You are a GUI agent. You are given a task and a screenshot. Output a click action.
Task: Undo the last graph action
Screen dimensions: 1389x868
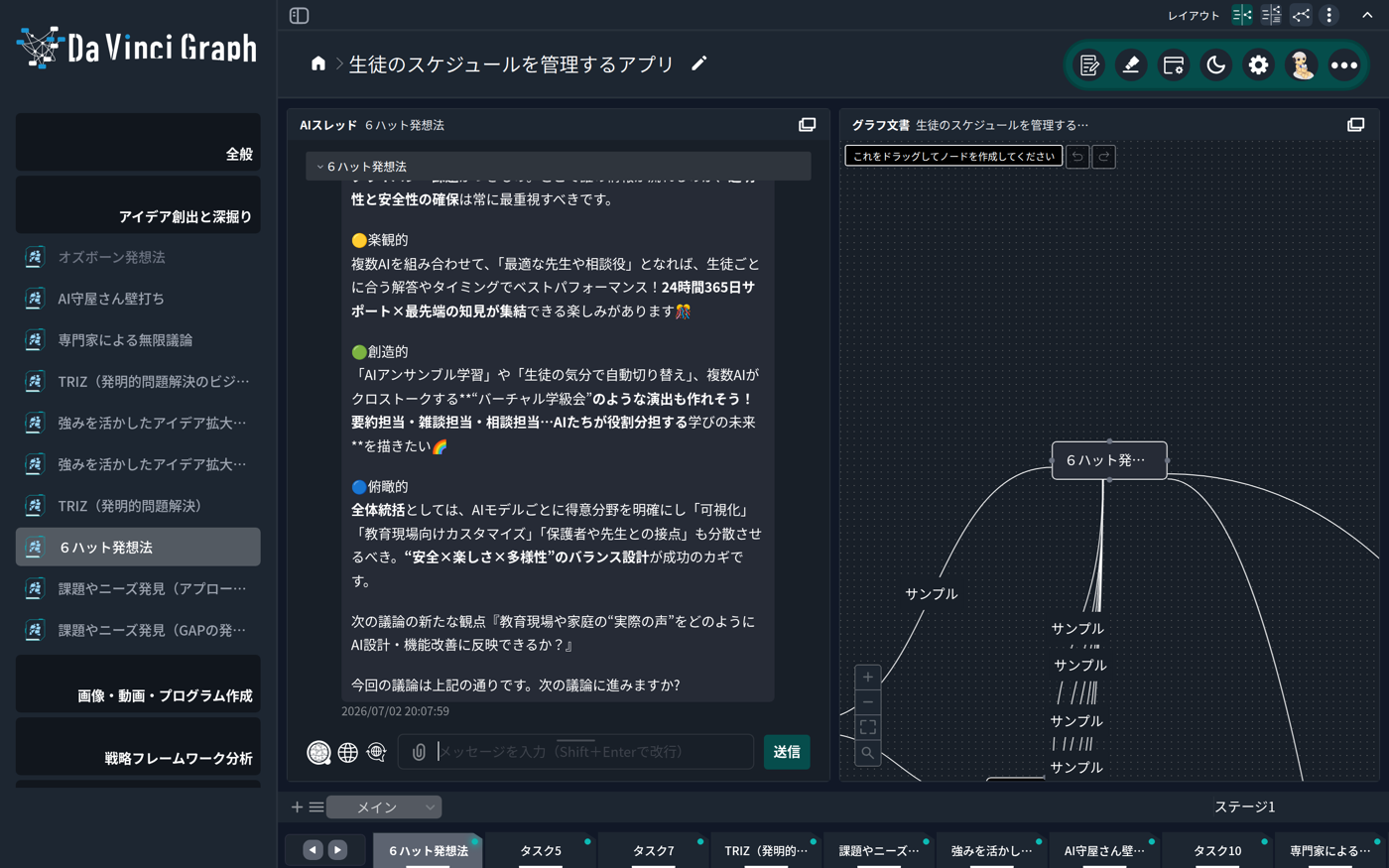1077,157
